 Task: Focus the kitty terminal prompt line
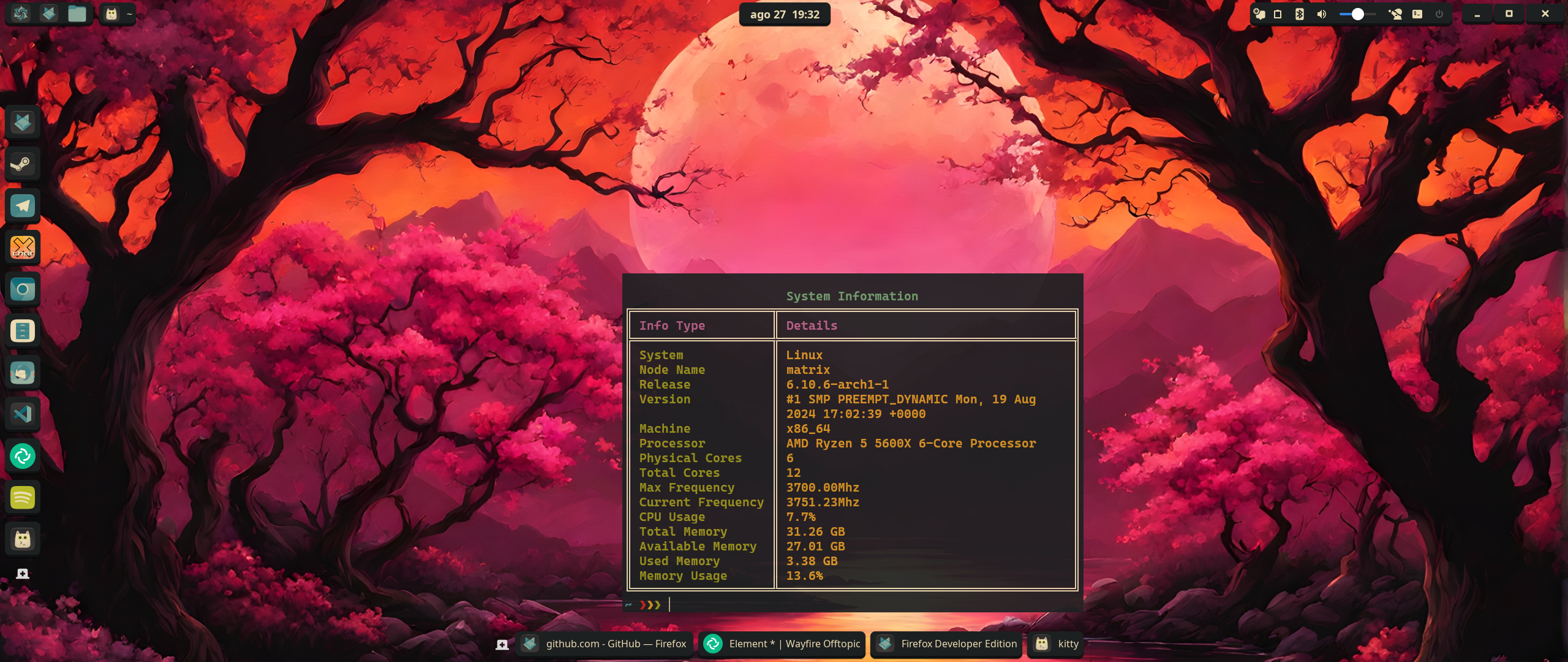click(853, 605)
